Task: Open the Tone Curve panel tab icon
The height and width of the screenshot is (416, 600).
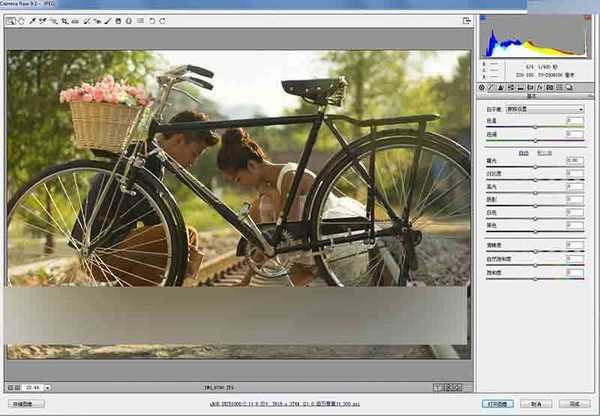Action: coord(493,89)
